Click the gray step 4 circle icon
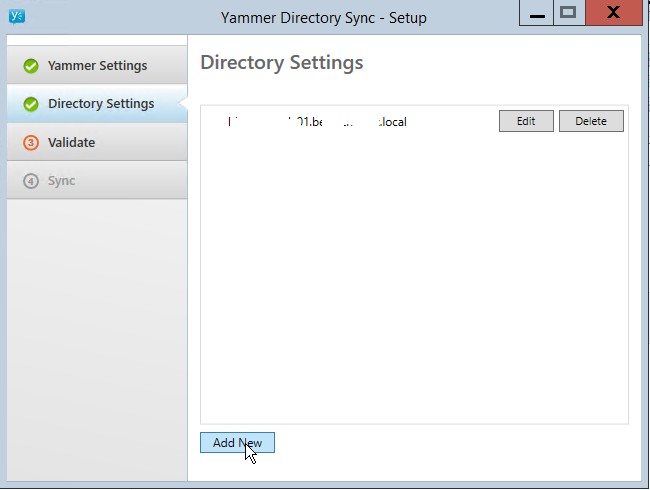This screenshot has height=490, width=650. pos(31,181)
